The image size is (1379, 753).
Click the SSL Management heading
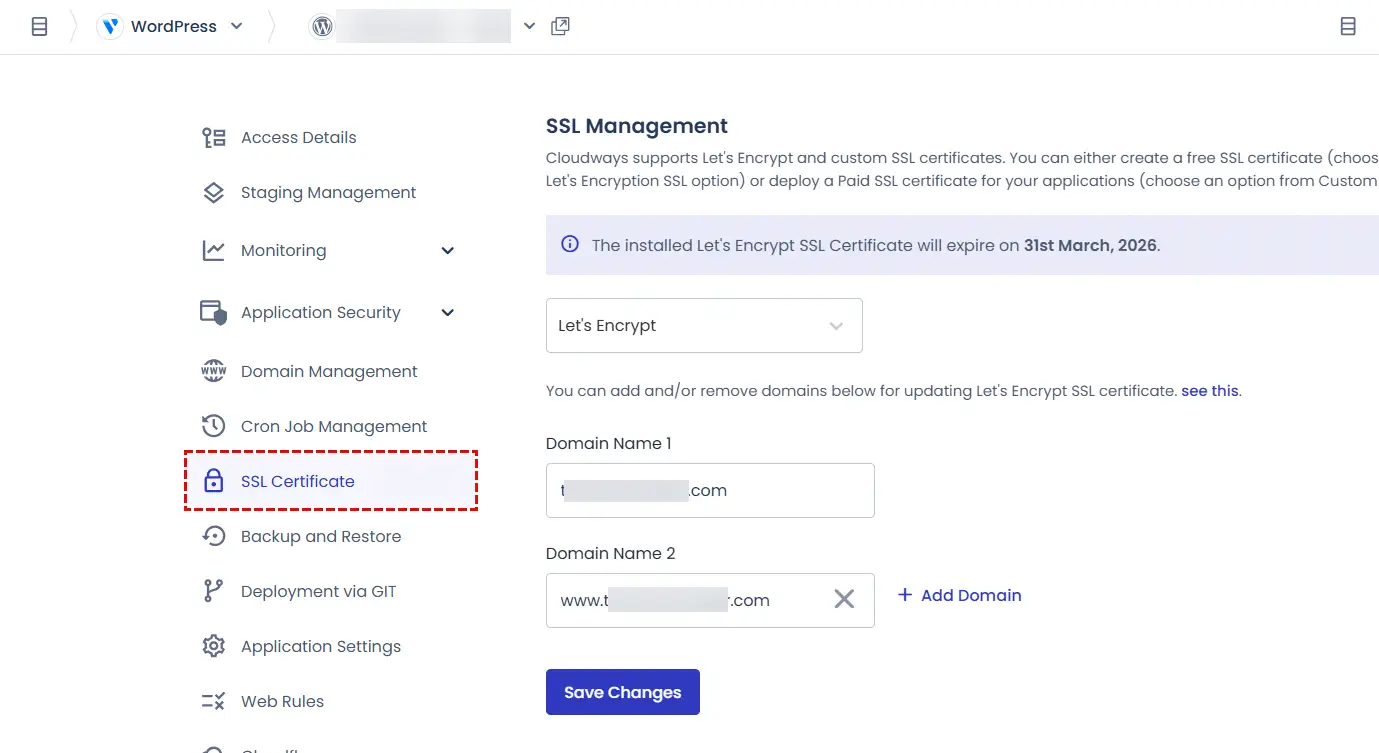click(x=637, y=126)
